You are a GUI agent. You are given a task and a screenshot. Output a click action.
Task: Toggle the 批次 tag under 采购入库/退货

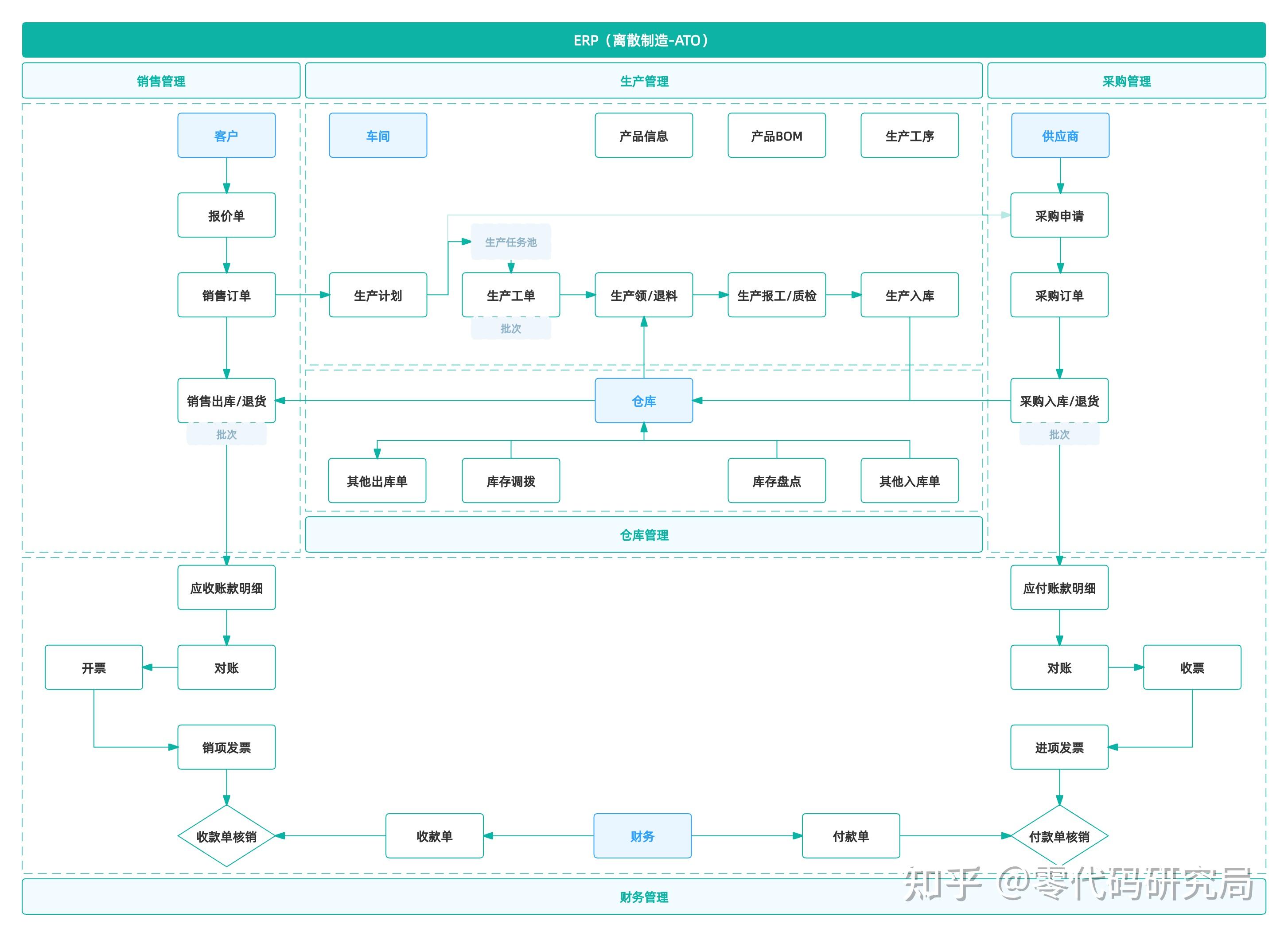(x=1060, y=434)
